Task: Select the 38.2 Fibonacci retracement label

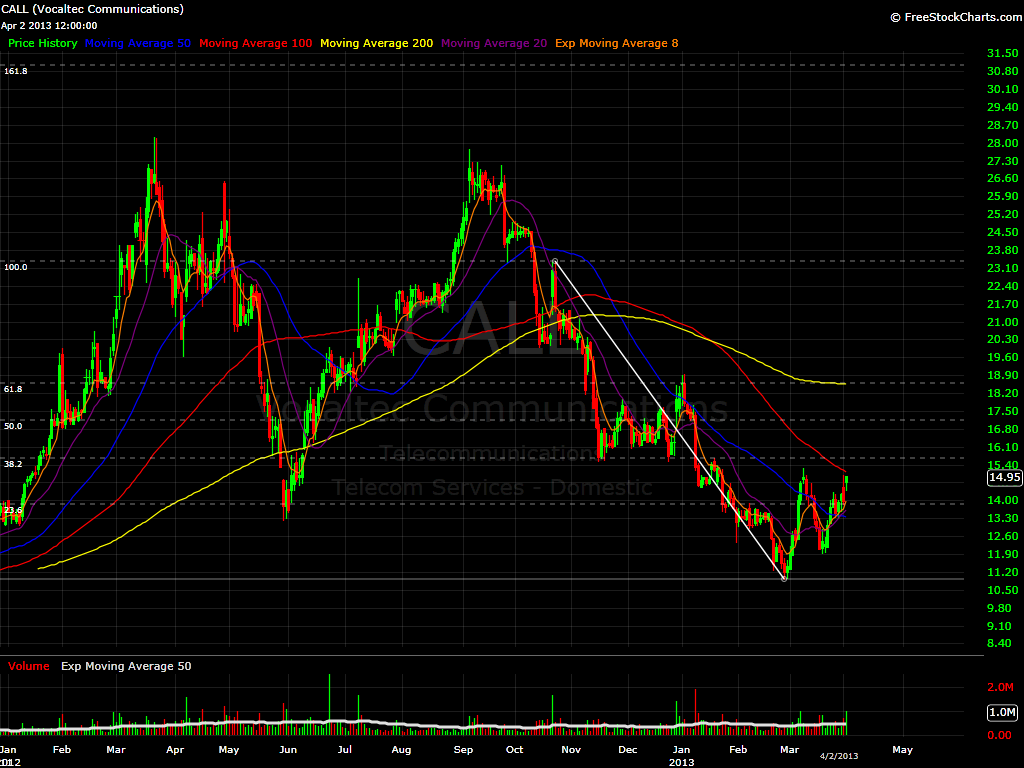Action: click(x=13, y=464)
